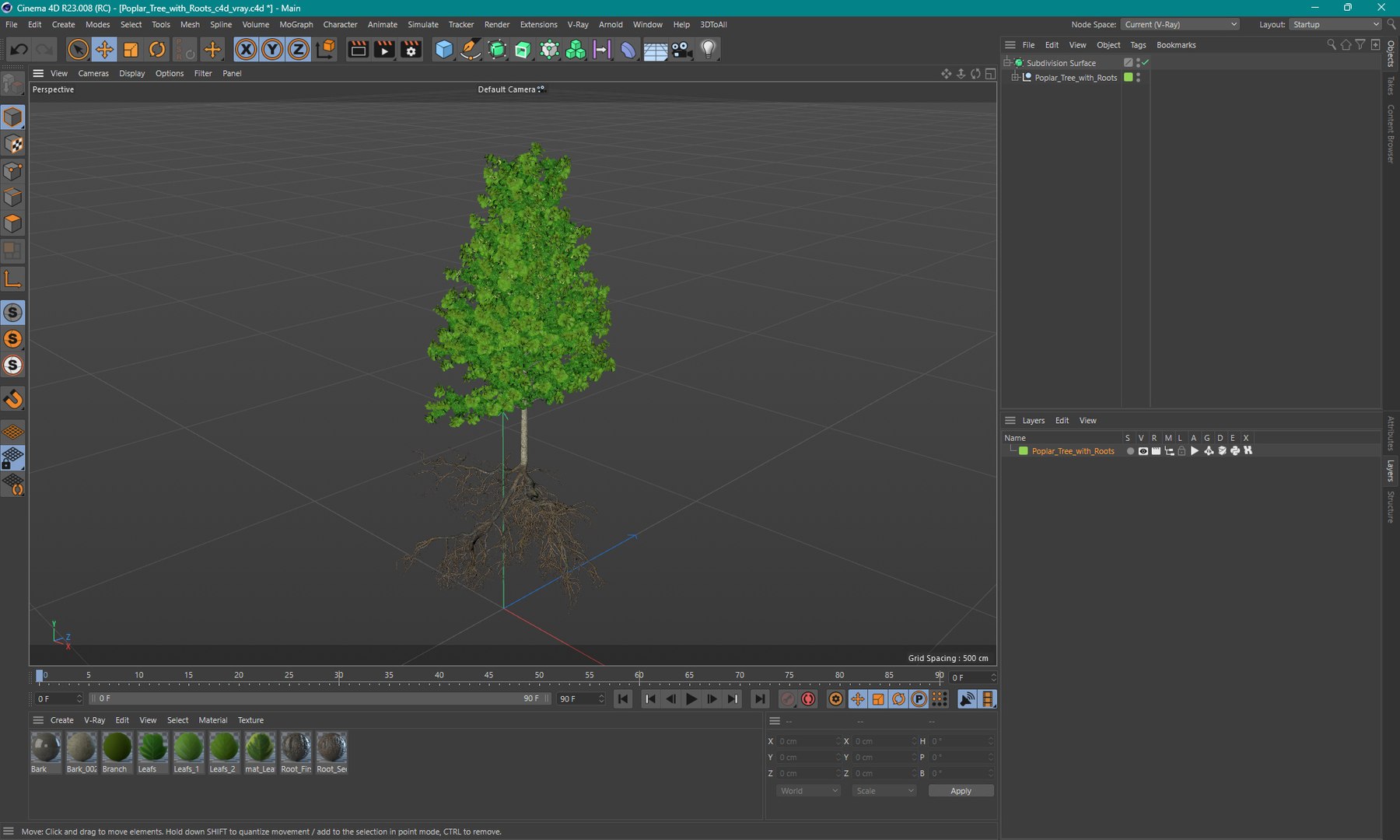Select Texture mode checkerboard cube icon
Image resolution: width=1400 pixels, height=840 pixels.
12,144
